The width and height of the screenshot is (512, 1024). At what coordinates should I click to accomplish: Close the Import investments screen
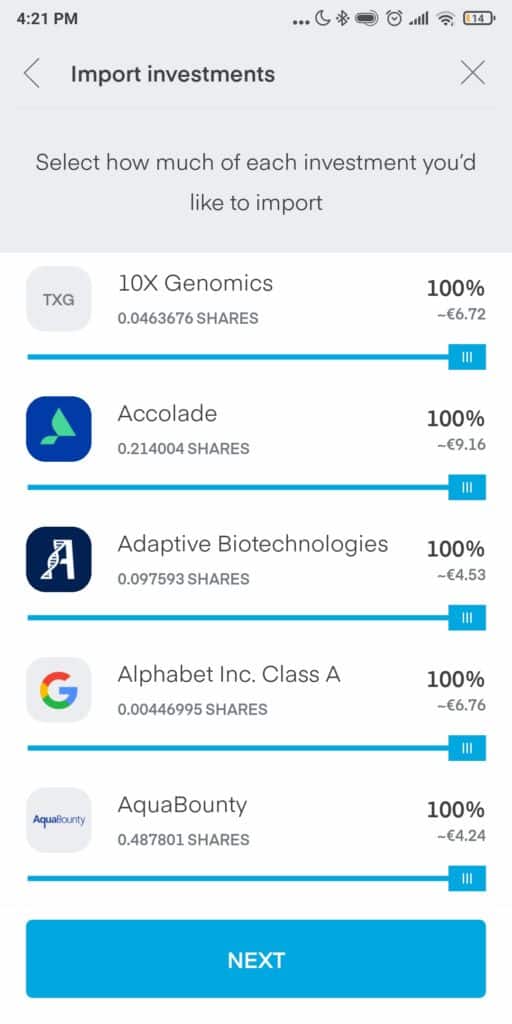tap(472, 73)
